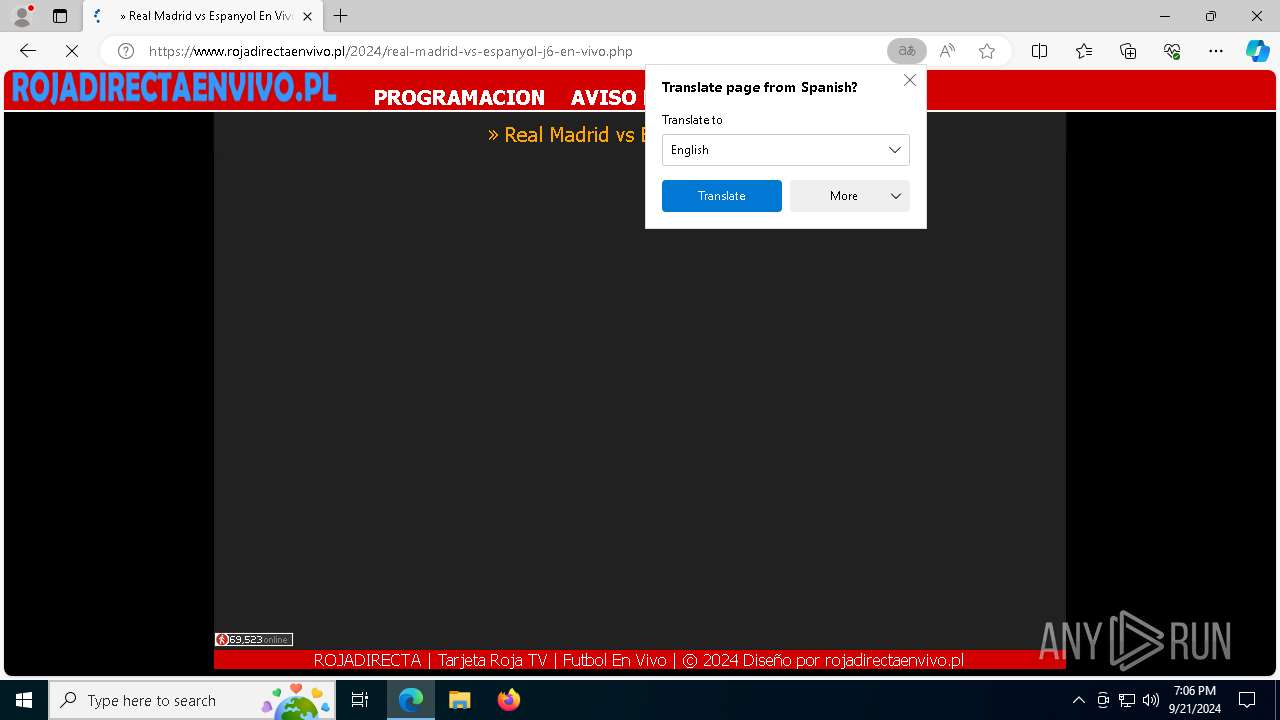Open network status tray icon
Image resolution: width=1280 pixels, height=720 pixels.
pos(1127,700)
